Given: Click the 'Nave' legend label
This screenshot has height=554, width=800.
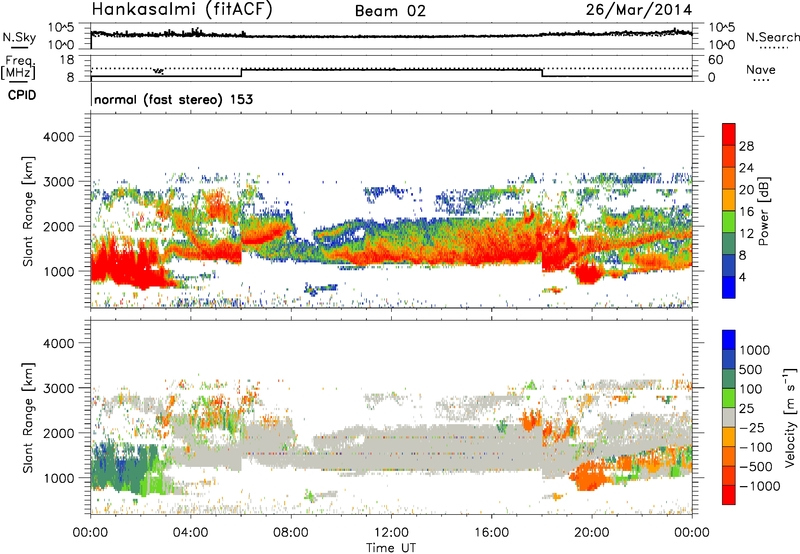Looking at the screenshot, I should (x=761, y=70).
